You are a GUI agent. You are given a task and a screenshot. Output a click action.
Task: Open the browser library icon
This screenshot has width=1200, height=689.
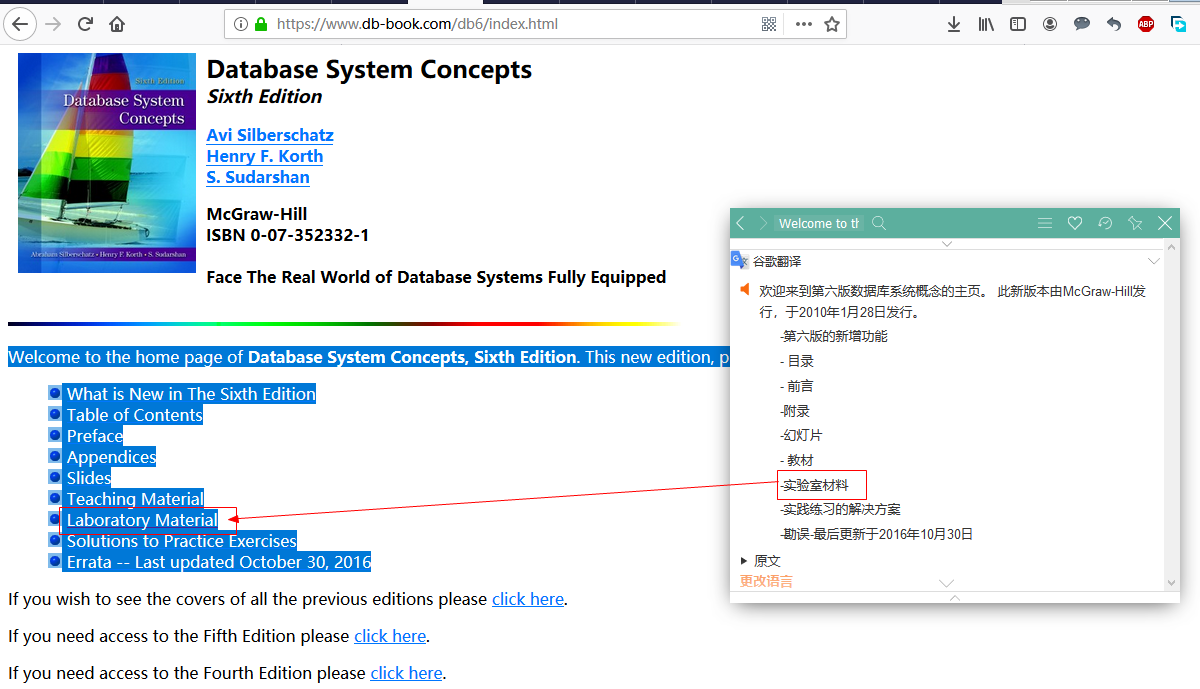coord(986,24)
